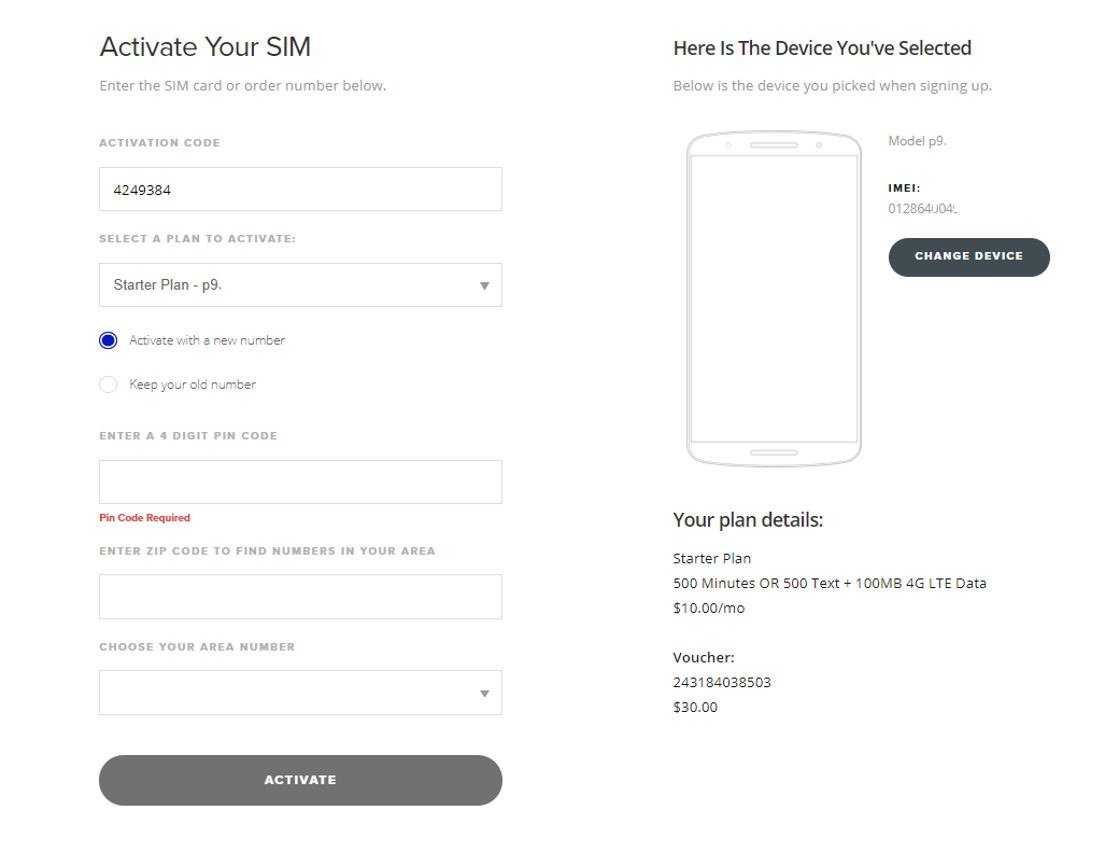Open the area number selection arrow
Viewport: 1105px width, 866px height.
(484, 692)
